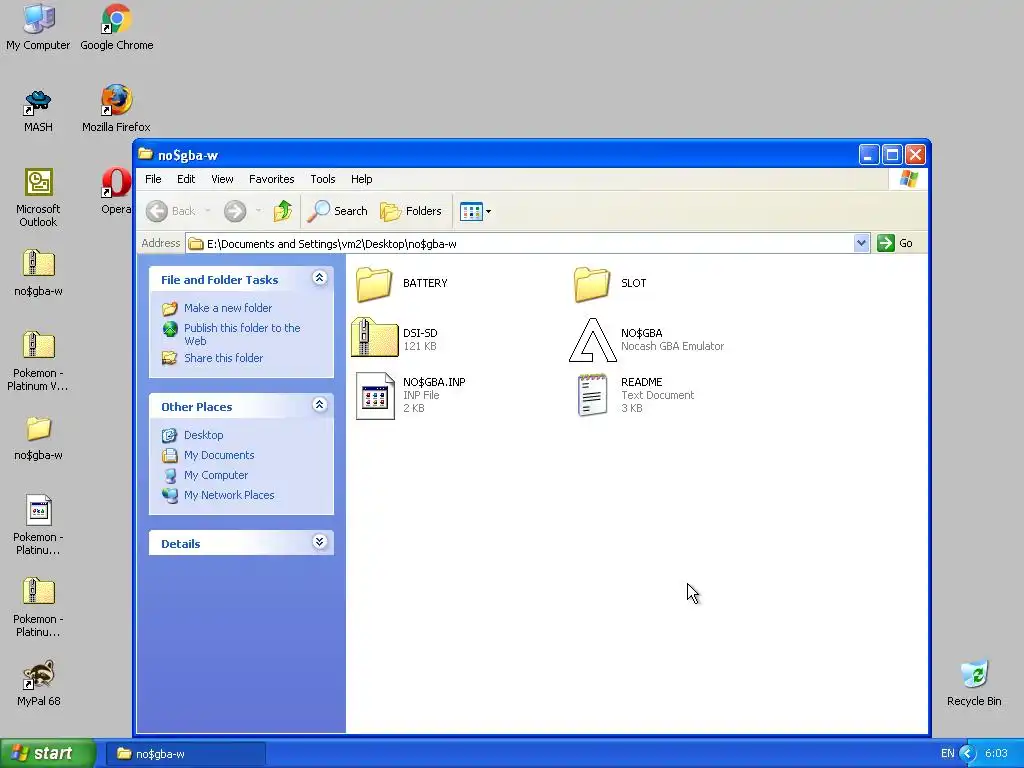This screenshot has width=1024, height=768.
Task: Click the Windows flag logo in menu bar
Action: (x=908, y=178)
